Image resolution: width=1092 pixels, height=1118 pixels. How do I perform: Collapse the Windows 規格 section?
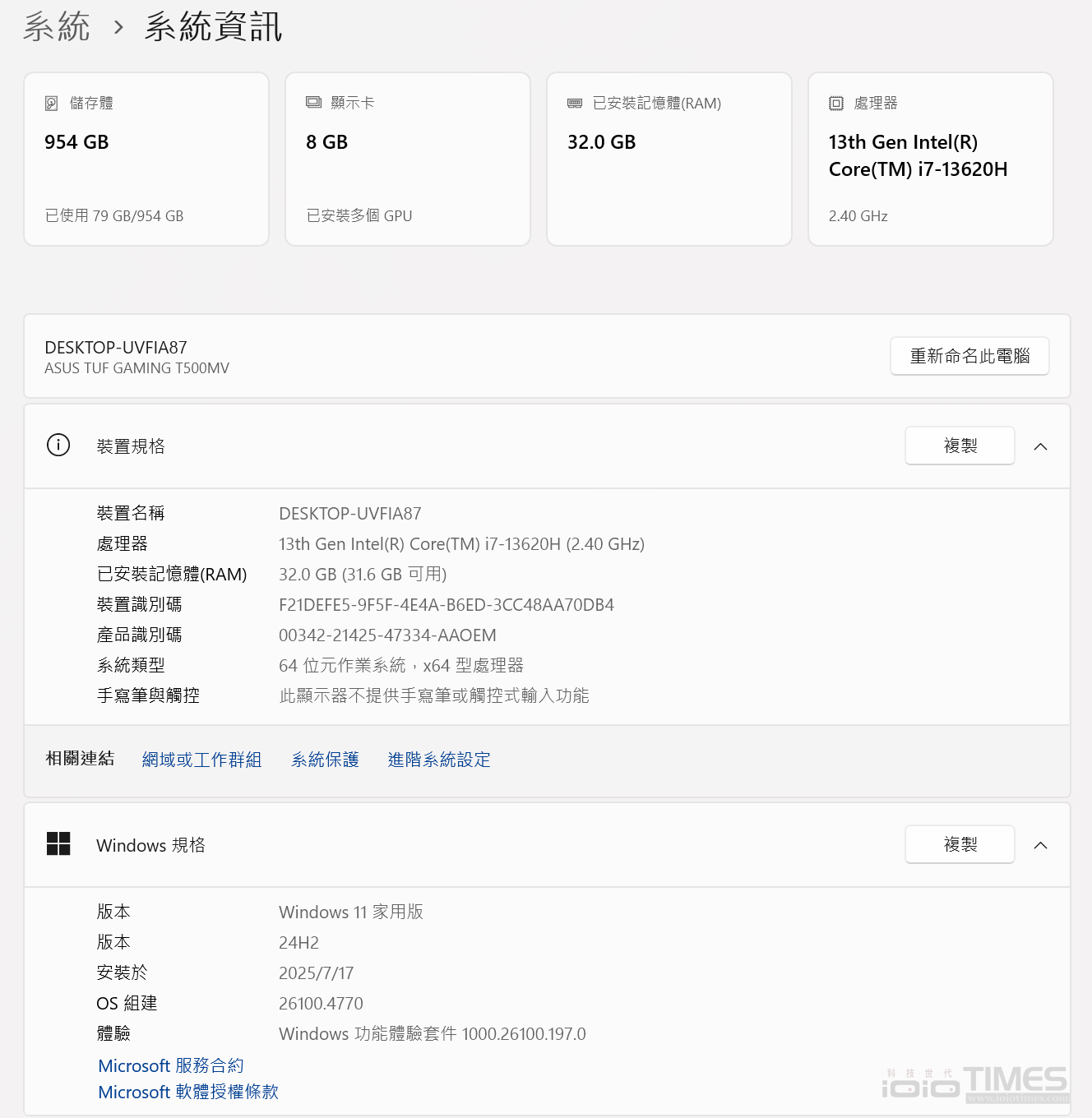coord(1040,845)
